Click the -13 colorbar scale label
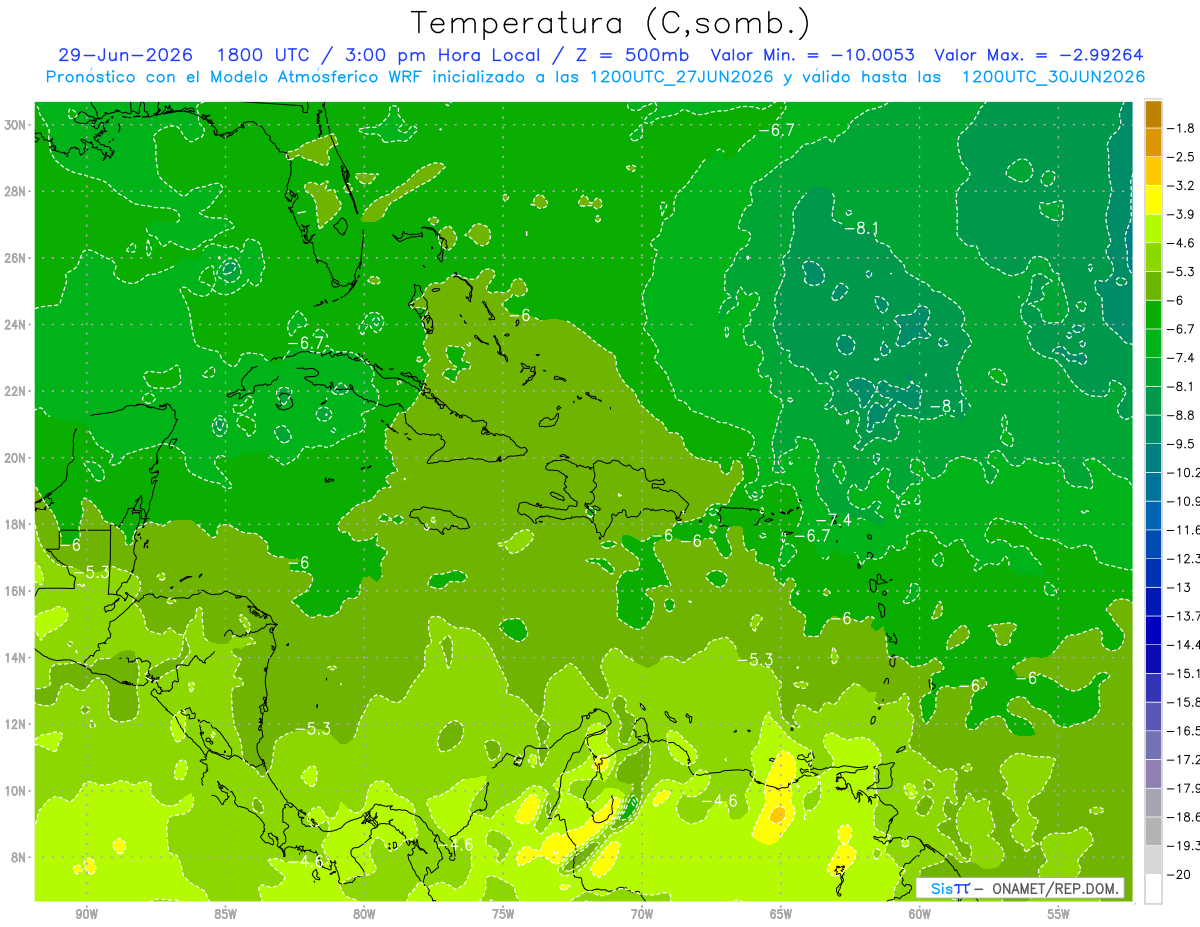Screen dimensions: 1200x927 tap(1178, 587)
